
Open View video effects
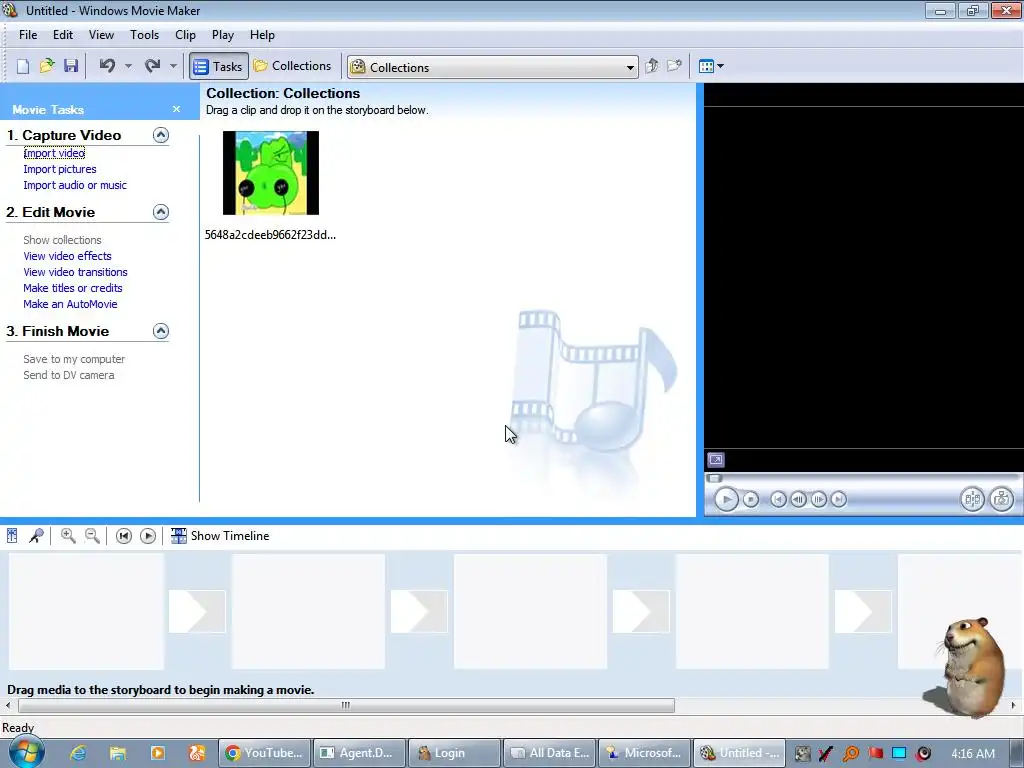(x=67, y=256)
